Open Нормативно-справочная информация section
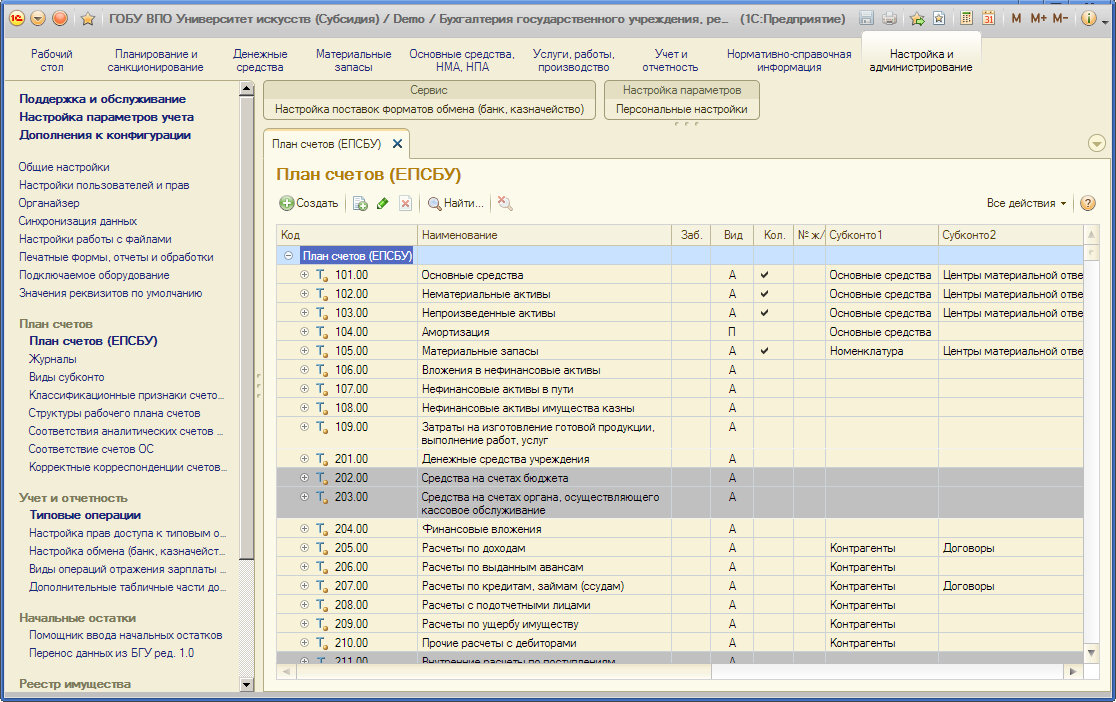This screenshot has height=702, width=1116. tap(789, 61)
